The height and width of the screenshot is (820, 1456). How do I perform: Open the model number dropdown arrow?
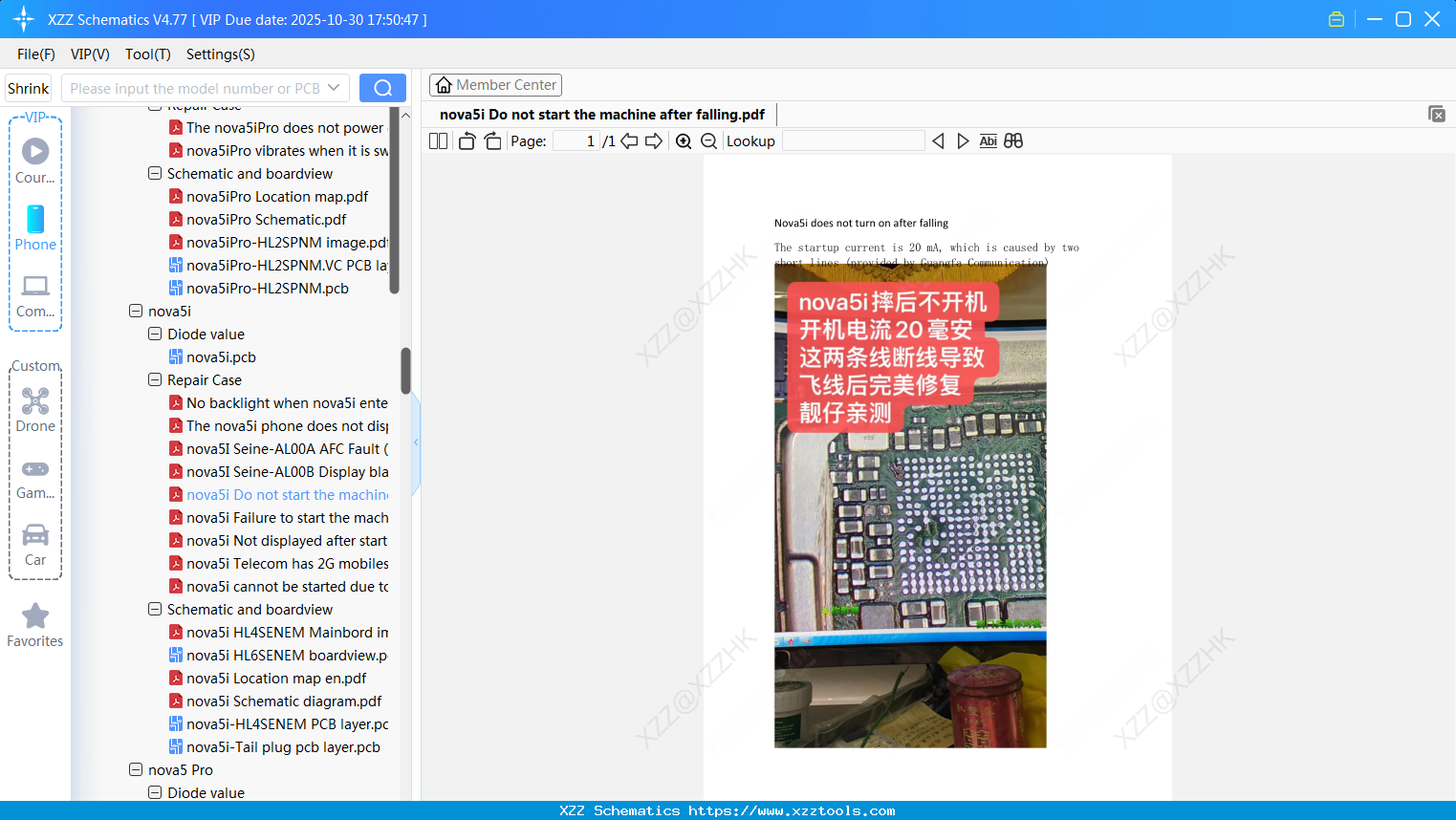[334, 88]
